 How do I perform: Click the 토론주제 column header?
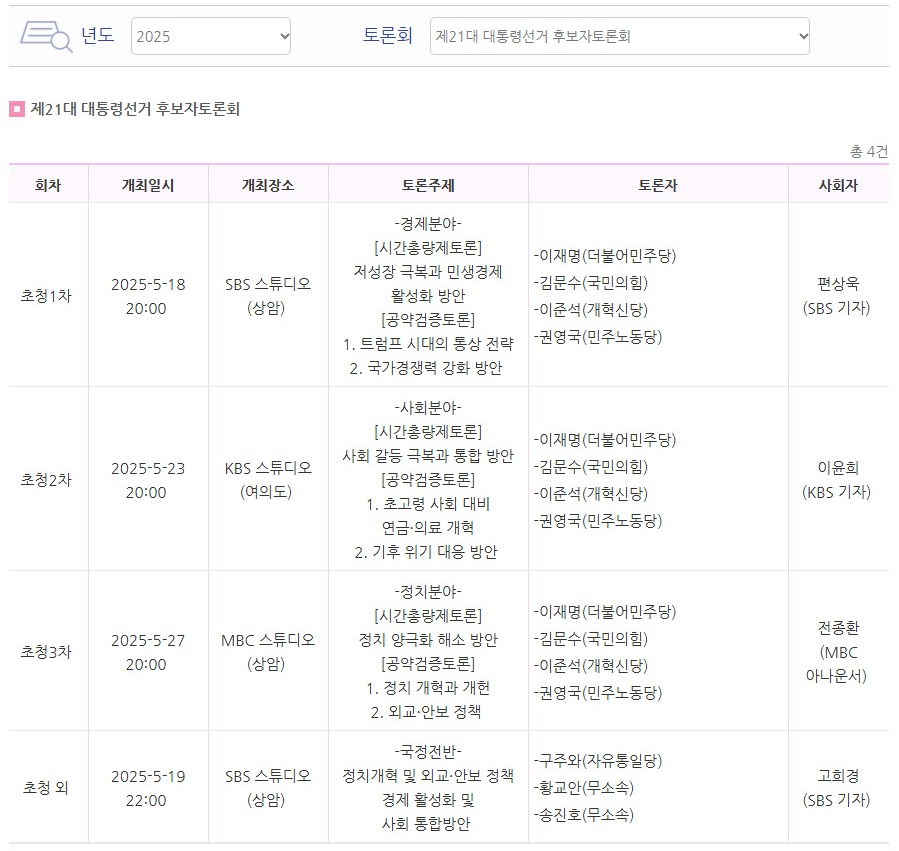[x=426, y=184]
